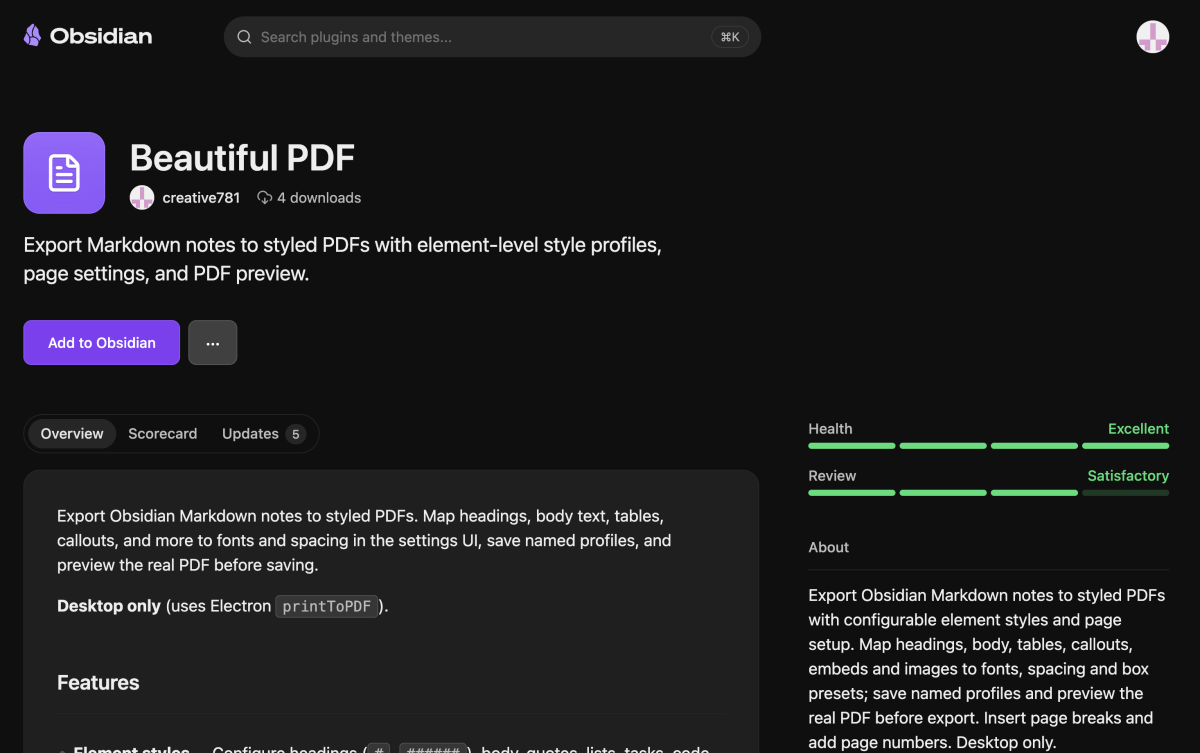Open the Obsidian home wordmark link

(x=101, y=36)
